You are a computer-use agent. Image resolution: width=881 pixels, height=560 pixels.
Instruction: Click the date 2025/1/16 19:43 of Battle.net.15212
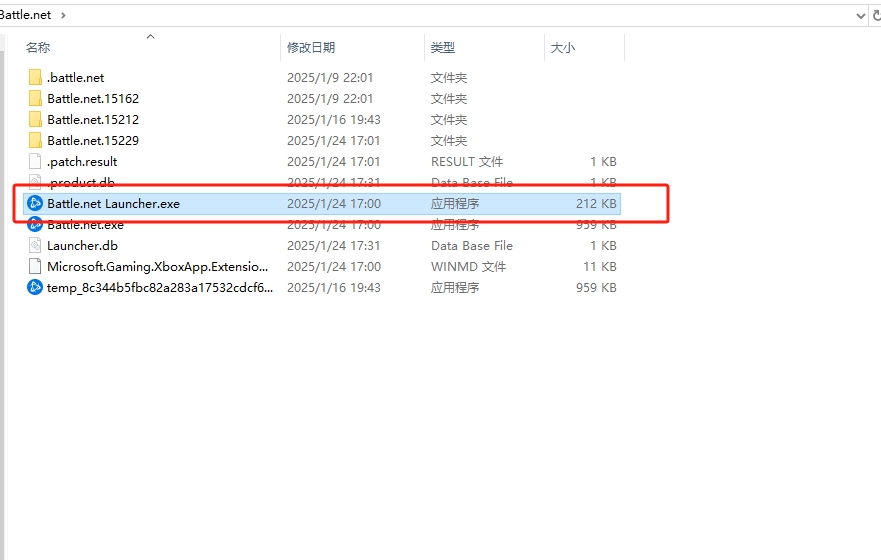tap(334, 120)
